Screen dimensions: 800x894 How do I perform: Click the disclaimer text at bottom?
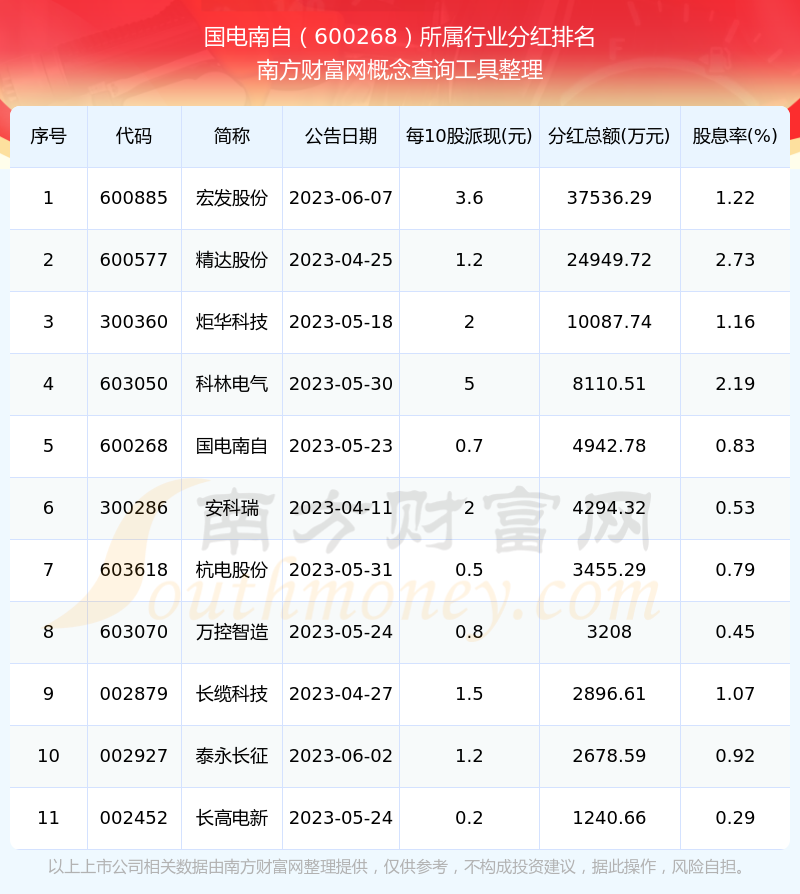[x=399, y=867]
